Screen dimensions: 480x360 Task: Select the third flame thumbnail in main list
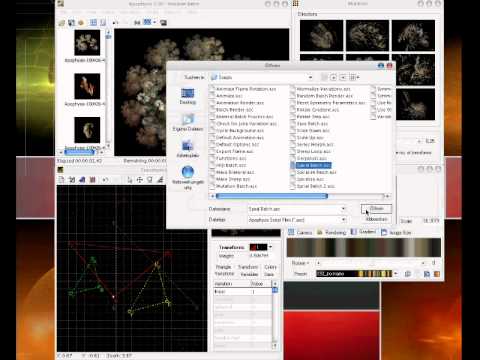point(87,130)
